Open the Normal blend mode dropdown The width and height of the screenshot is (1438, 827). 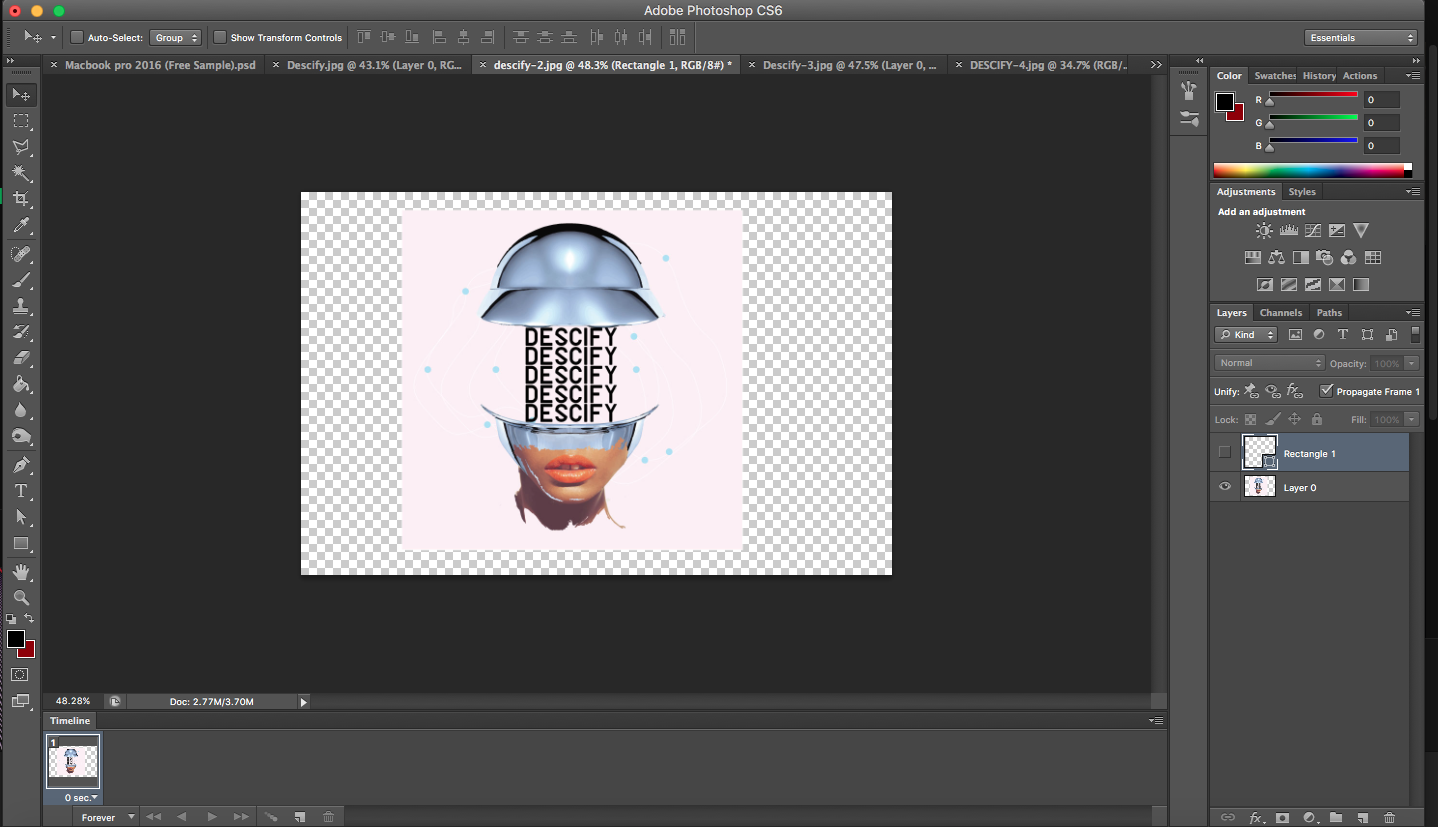click(1269, 363)
